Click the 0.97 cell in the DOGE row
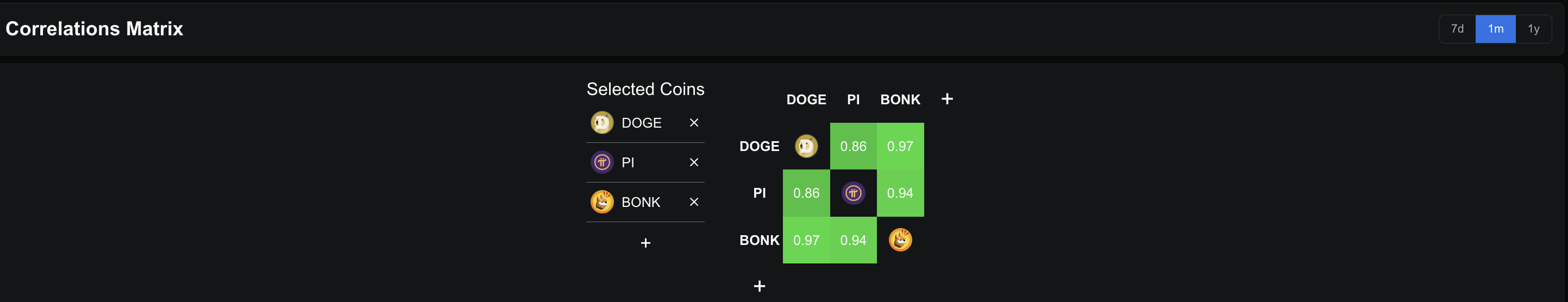This screenshot has height=302, width=1568. point(900,146)
